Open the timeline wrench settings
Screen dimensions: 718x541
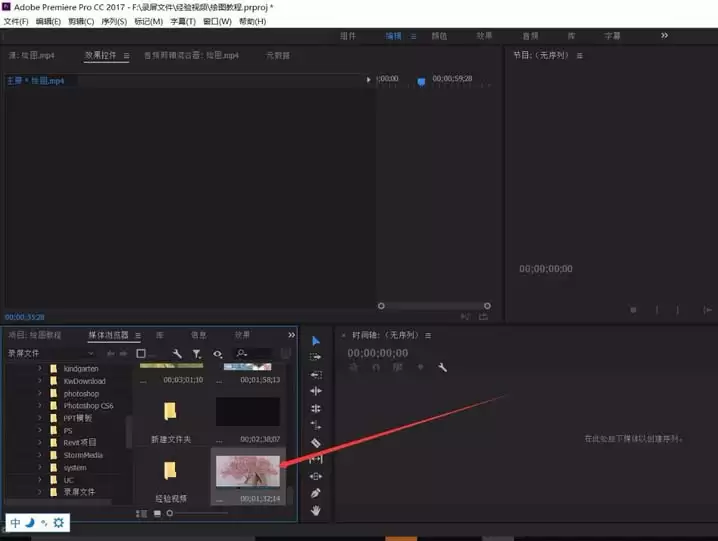point(442,367)
